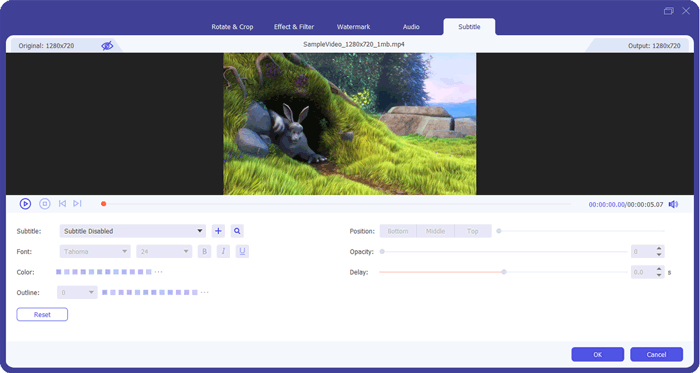Add a subtitle file with the plus icon
The width and height of the screenshot is (700, 373).
[x=218, y=231]
